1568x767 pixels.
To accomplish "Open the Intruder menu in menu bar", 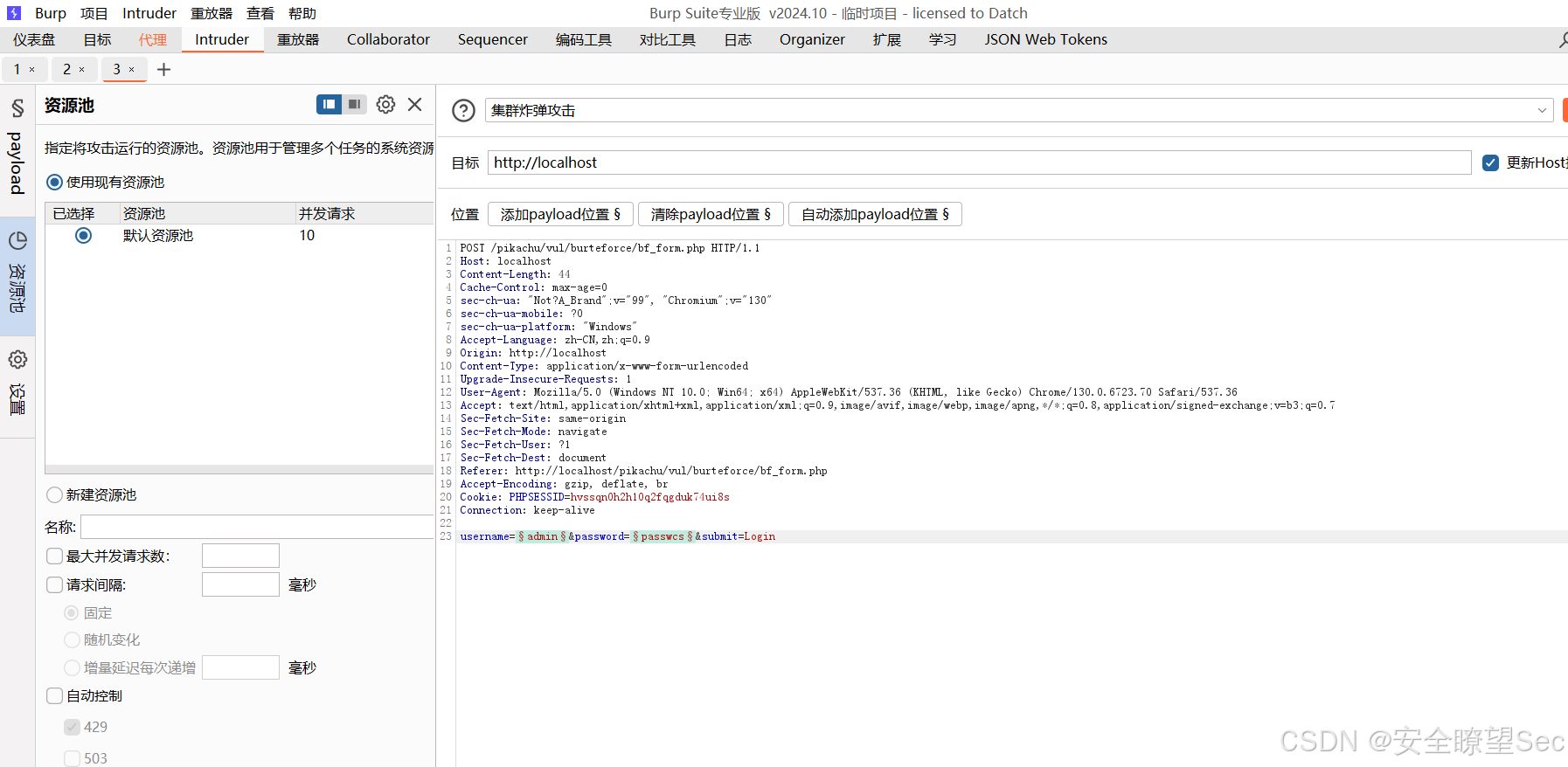I will click(149, 13).
